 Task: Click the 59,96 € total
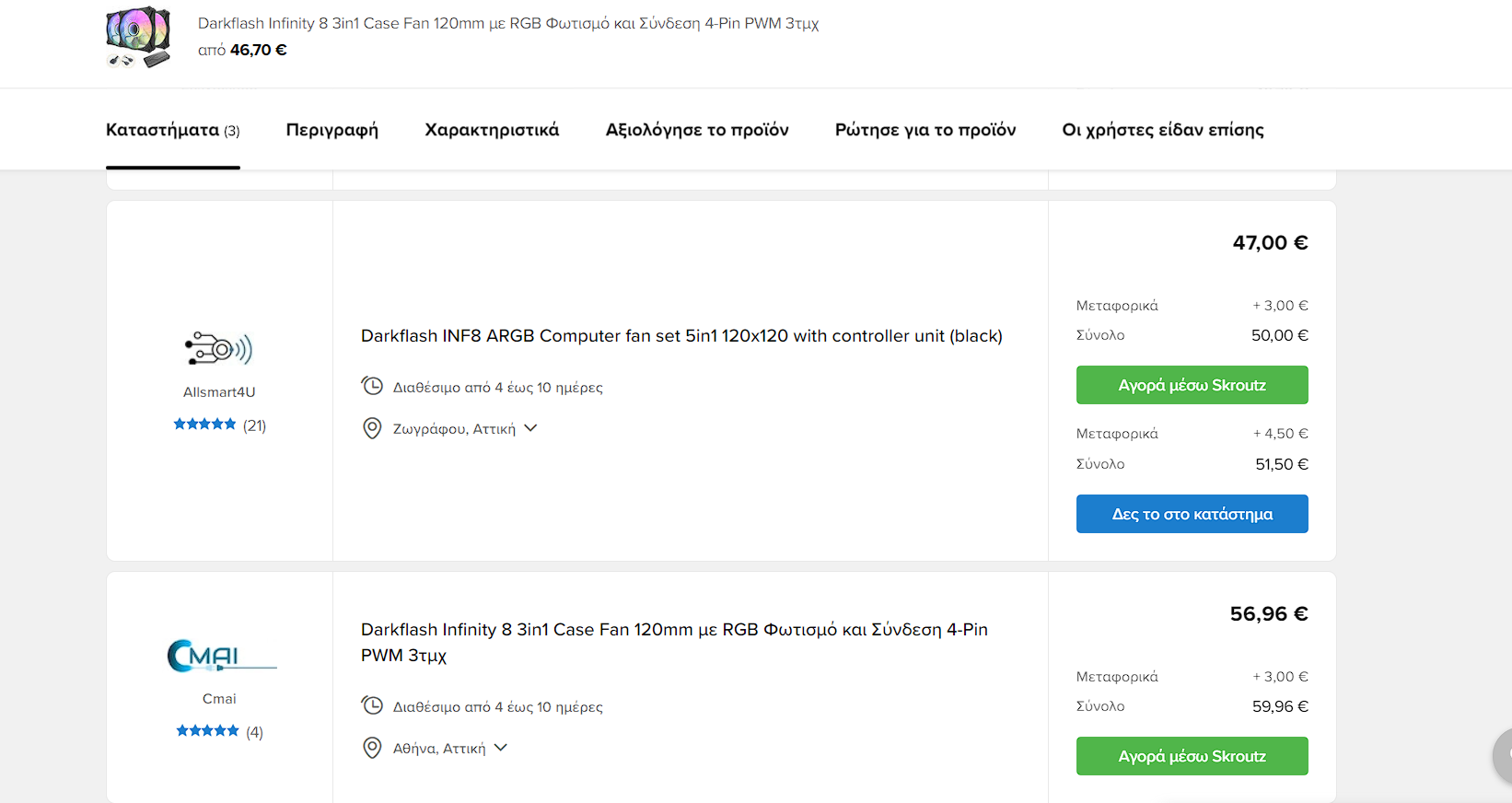click(1280, 706)
